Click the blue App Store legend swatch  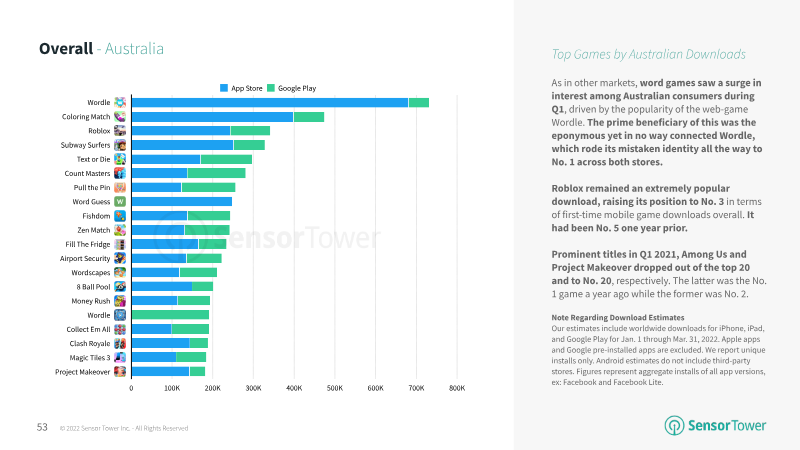223,88
